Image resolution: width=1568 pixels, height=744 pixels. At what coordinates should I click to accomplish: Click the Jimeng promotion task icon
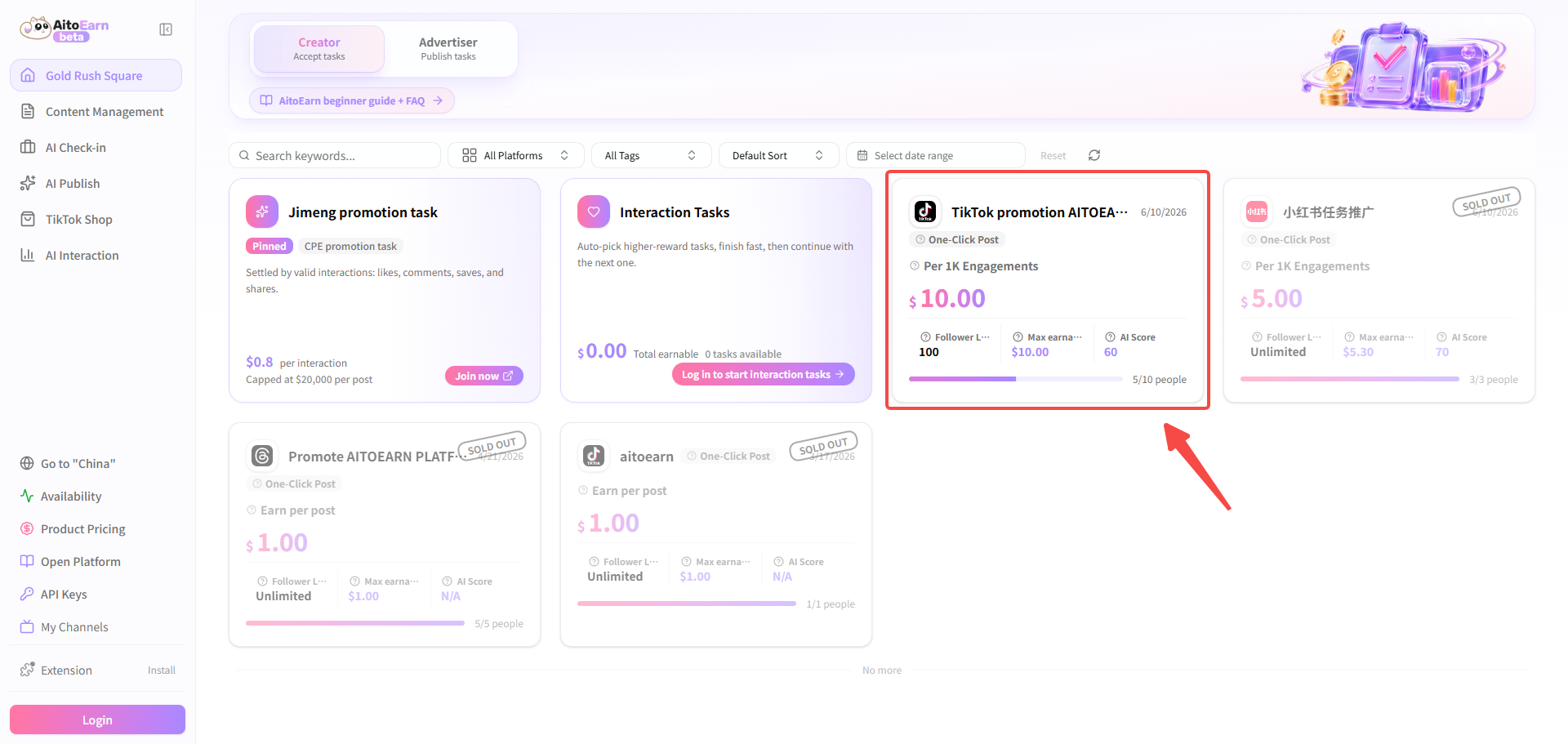pos(262,212)
